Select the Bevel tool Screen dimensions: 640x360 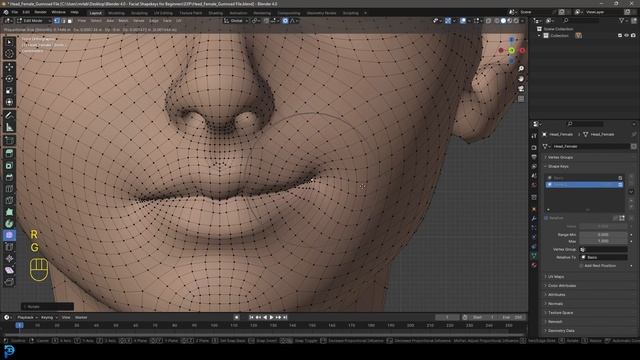tap(9, 177)
